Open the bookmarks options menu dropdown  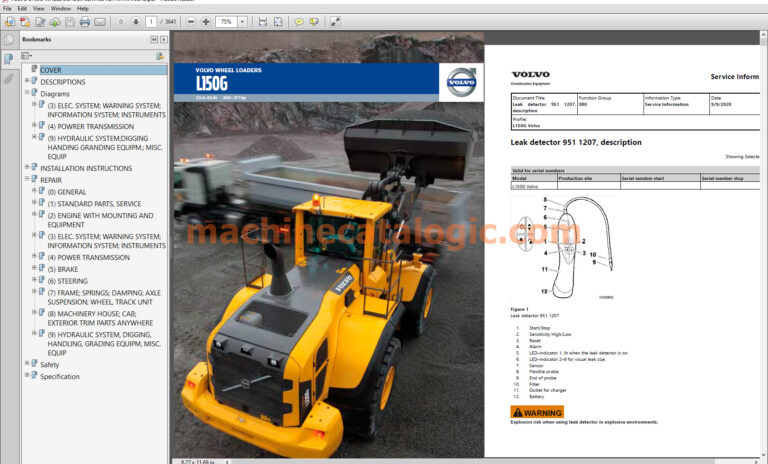point(27,56)
